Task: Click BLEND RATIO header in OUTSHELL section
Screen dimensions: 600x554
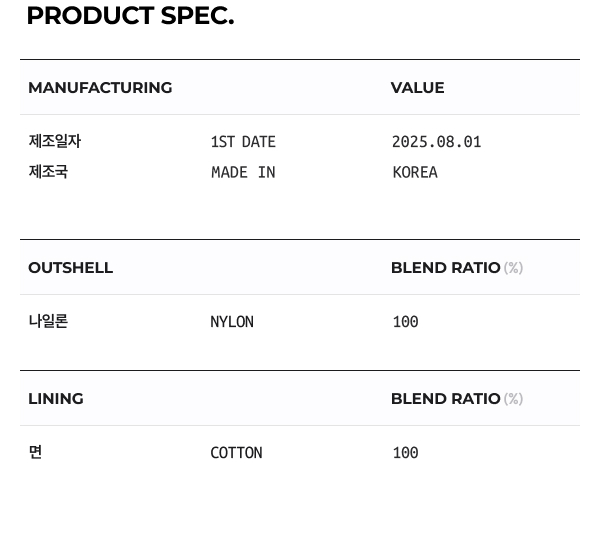Action: (445, 268)
